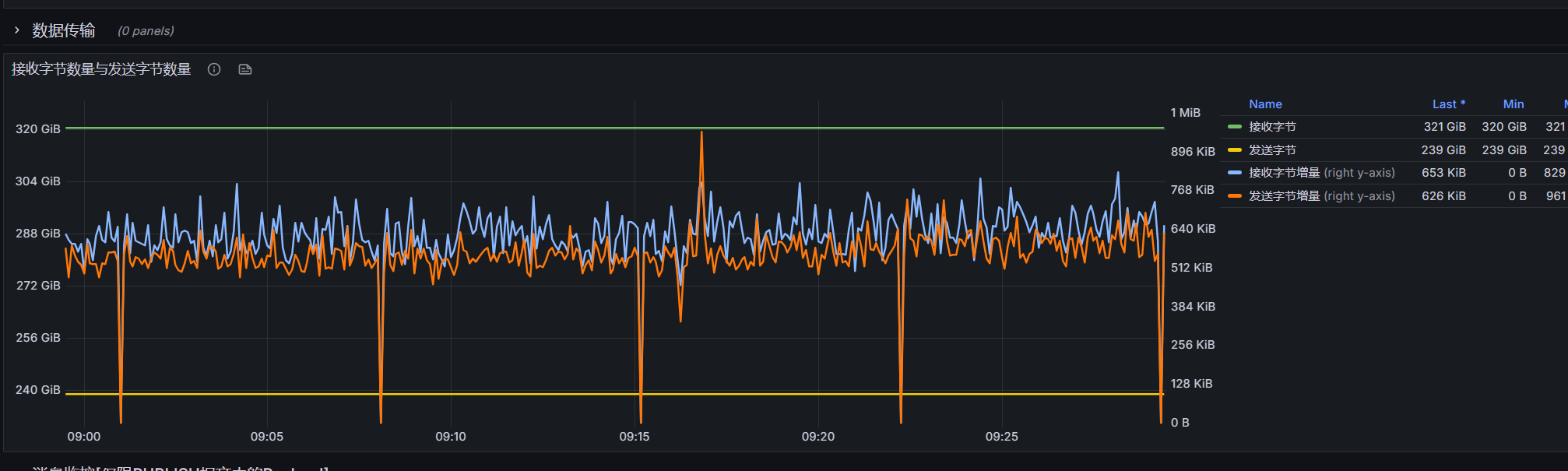Image resolution: width=1568 pixels, height=471 pixels.
Task: Open the blue 接收字节增量 color swatch
Action: (x=1234, y=173)
